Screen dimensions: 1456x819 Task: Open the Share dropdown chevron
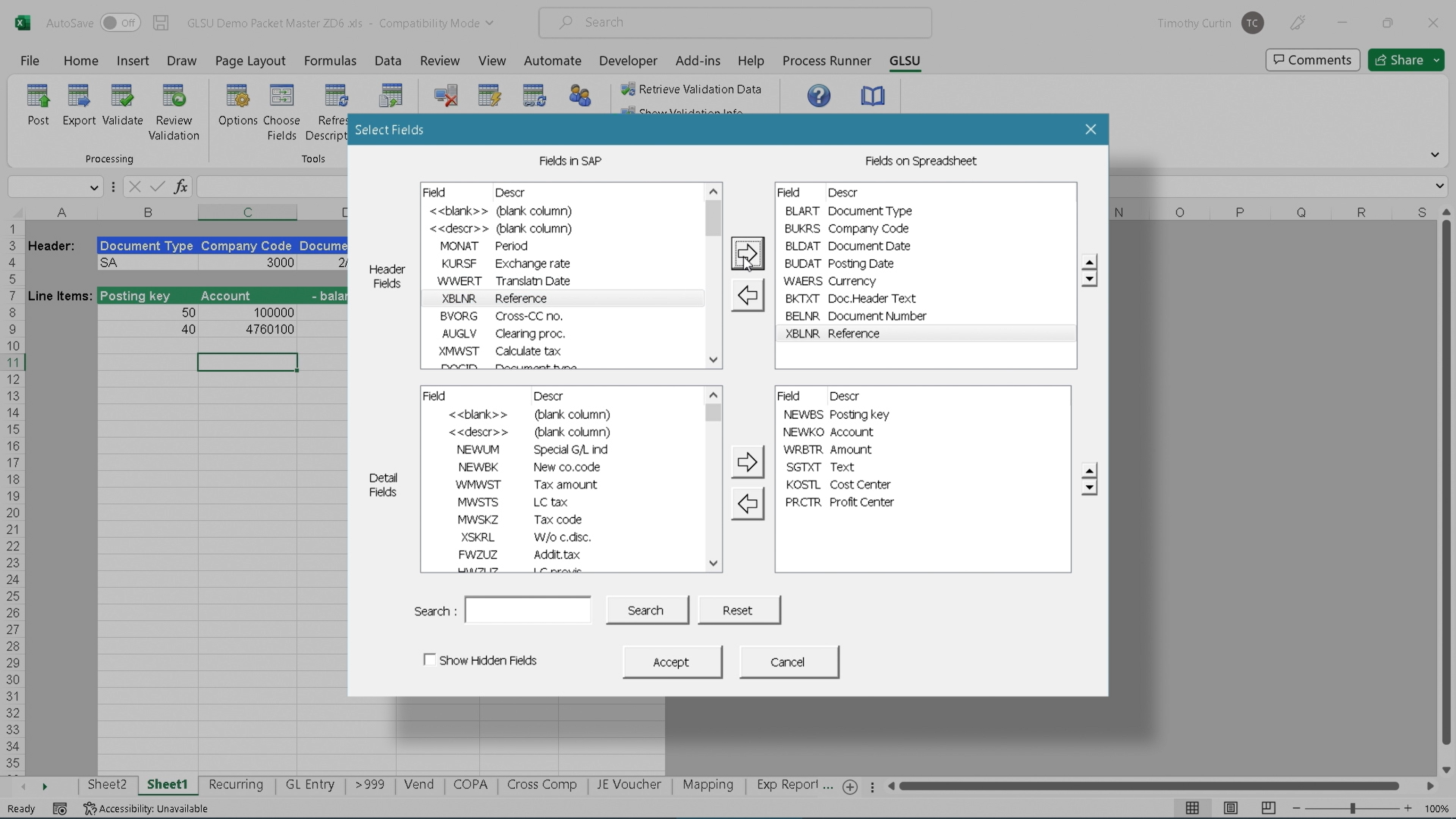(1436, 60)
